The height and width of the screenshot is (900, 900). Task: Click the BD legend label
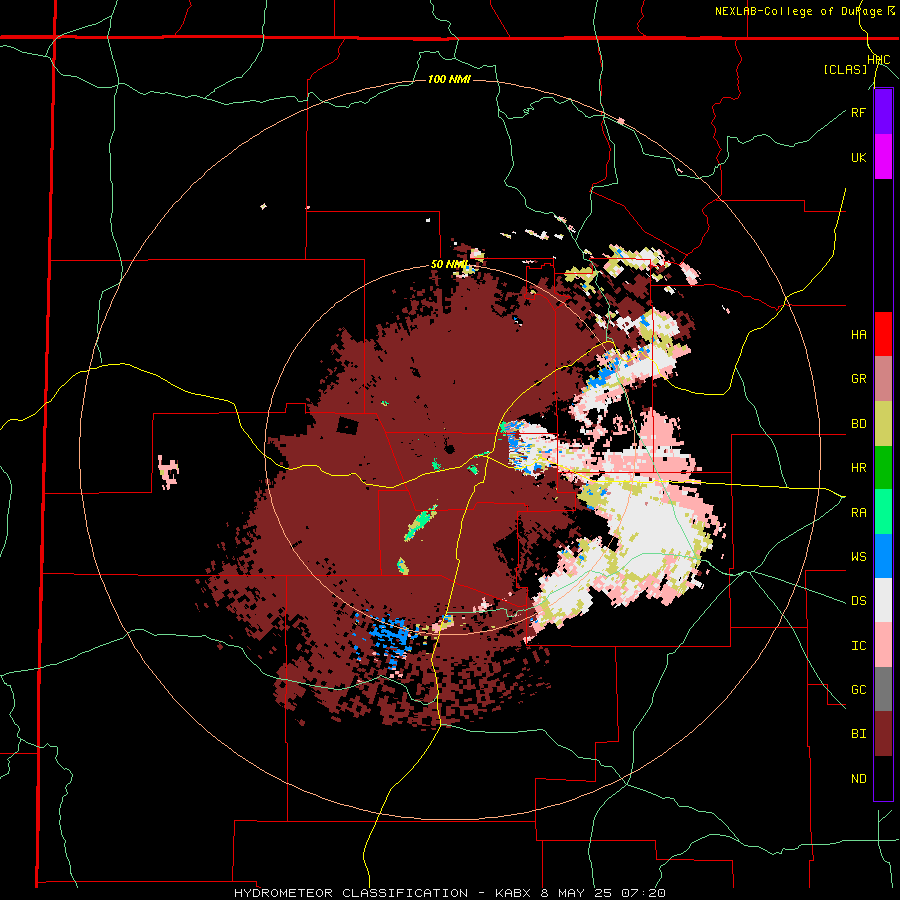(858, 424)
